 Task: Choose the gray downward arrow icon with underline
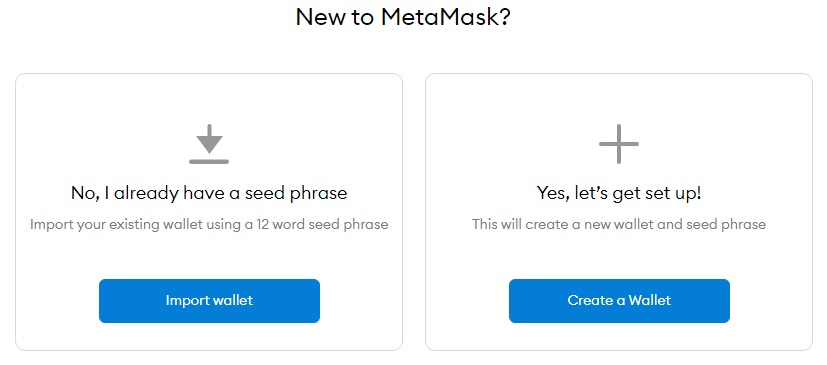coord(209,144)
